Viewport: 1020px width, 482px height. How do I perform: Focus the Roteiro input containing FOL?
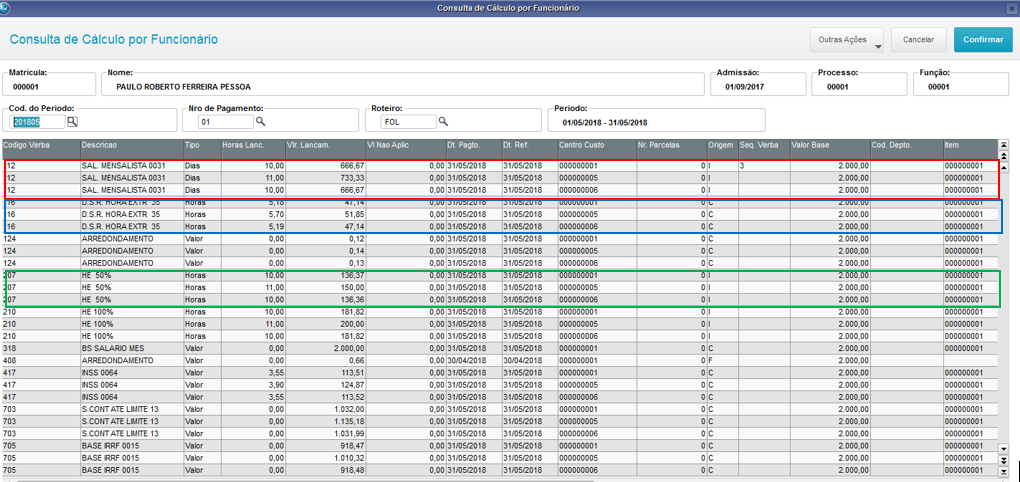pos(409,122)
